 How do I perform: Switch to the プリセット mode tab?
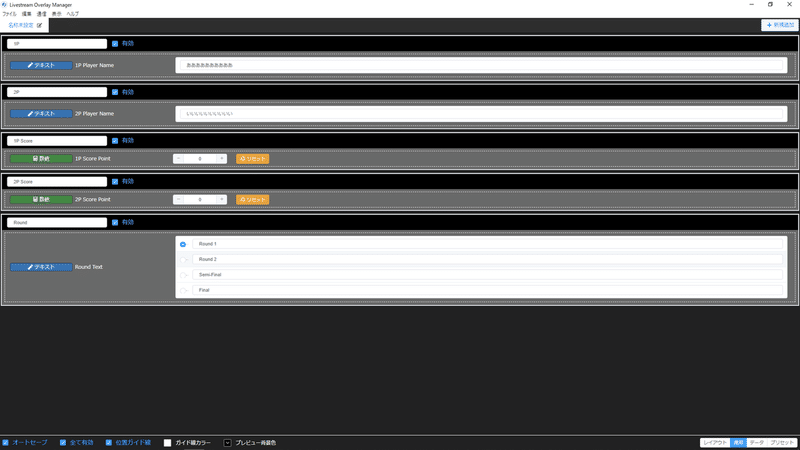click(x=782, y=443)
